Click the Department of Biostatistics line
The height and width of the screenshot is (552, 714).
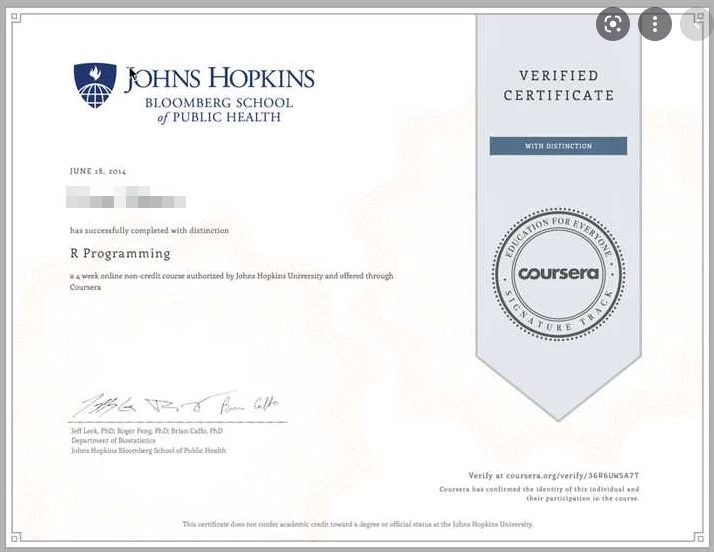tap(113, 440)
